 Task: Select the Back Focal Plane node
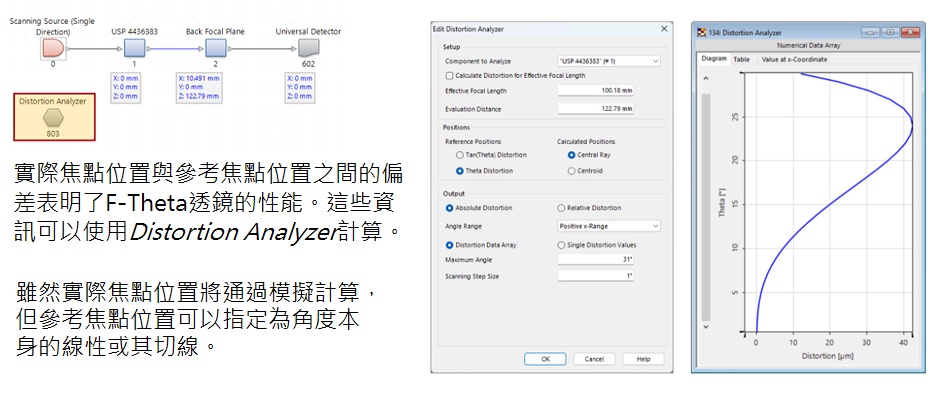click(x=216, y=48)
